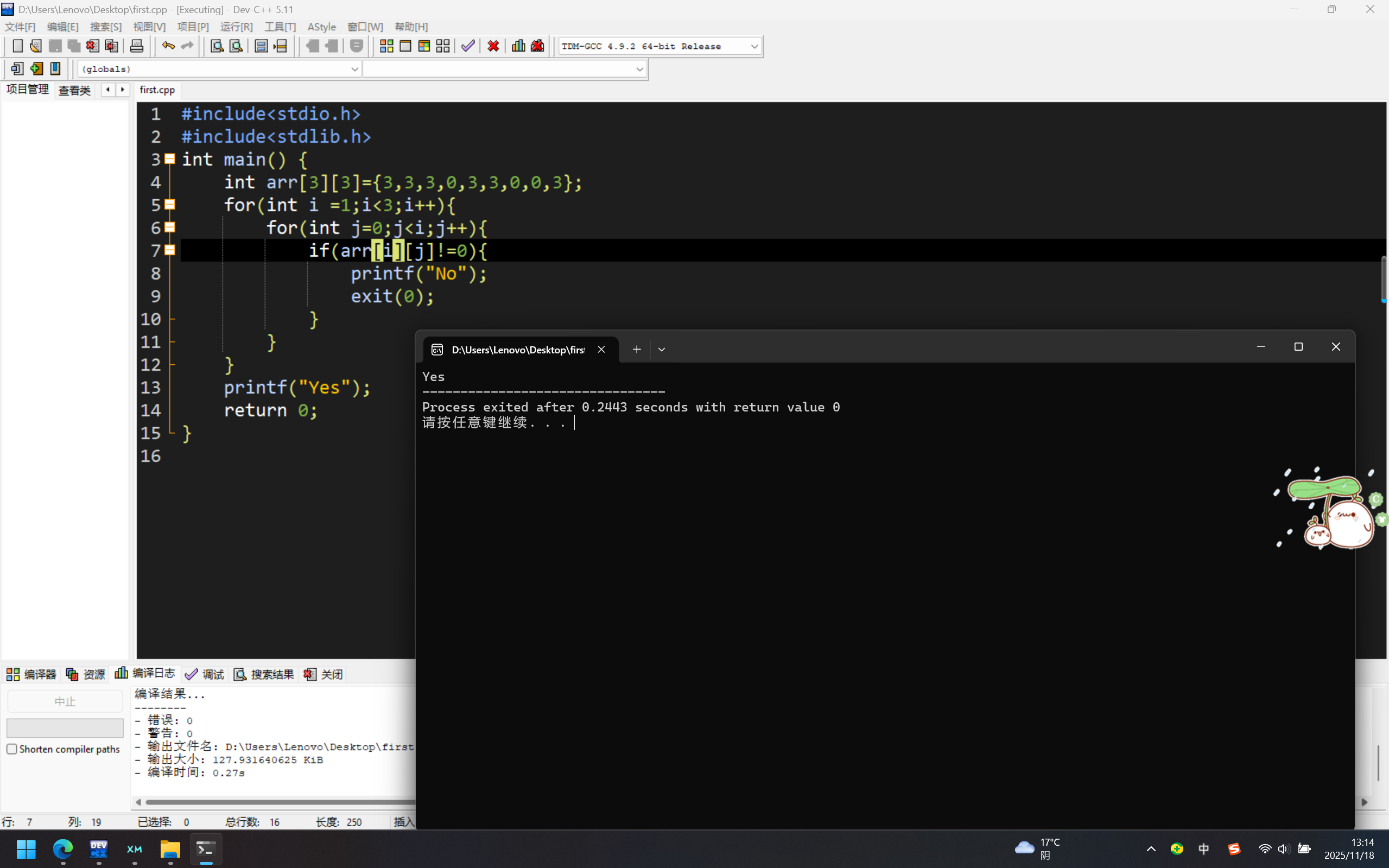Click the Find magnifier toolbar icon
Screen dimensions: 1389x868
point(217,46)
